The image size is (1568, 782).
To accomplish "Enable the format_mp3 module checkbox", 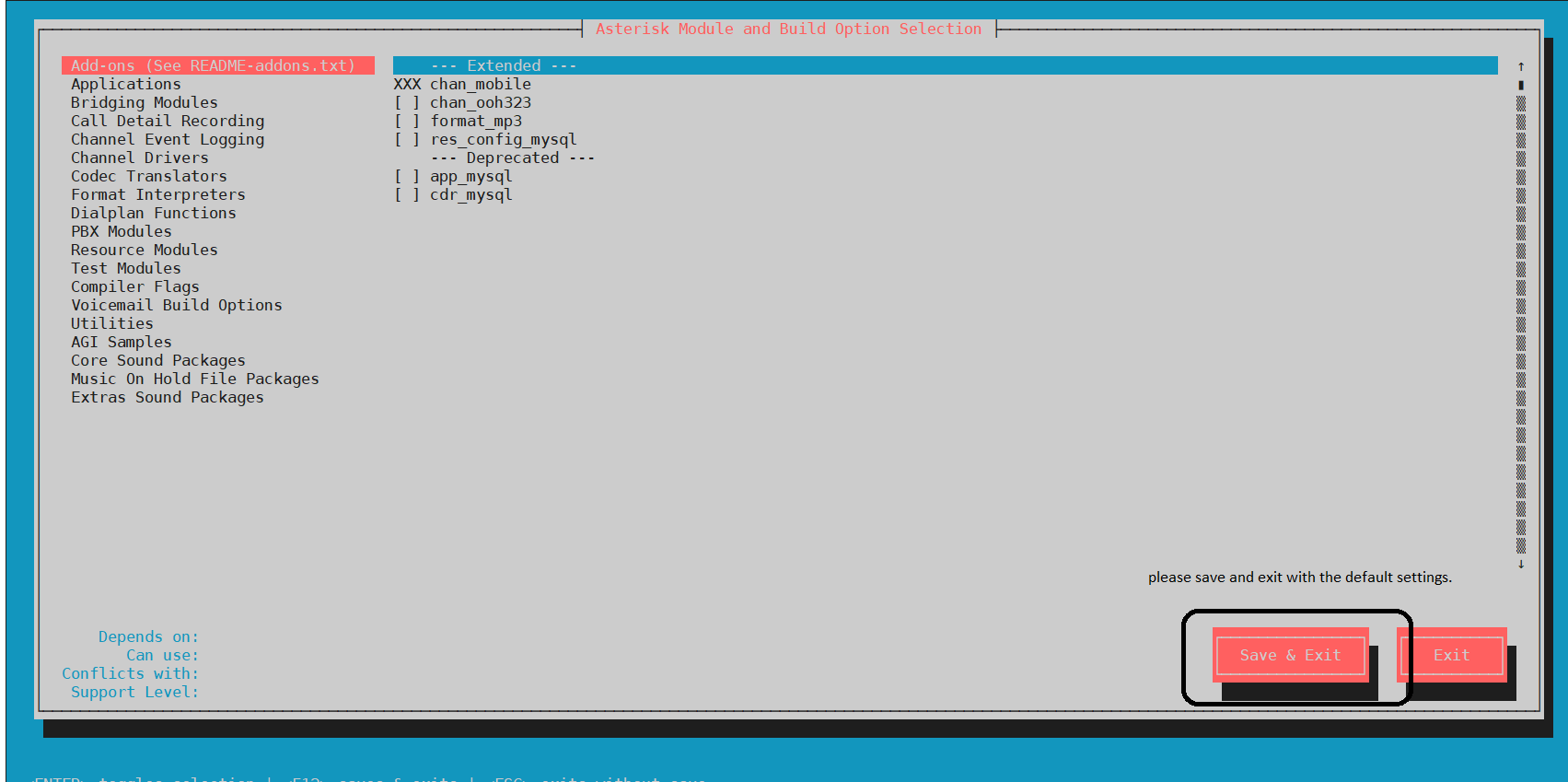I will 407,121.
